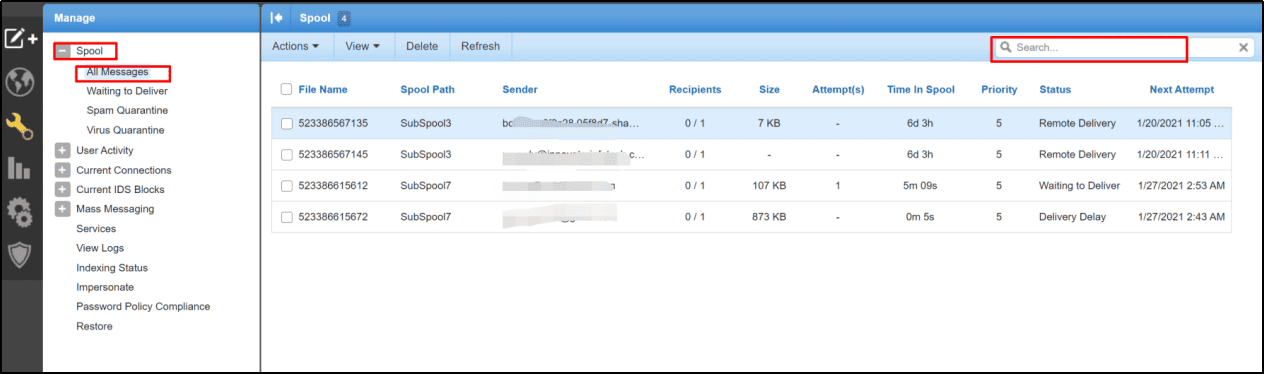Screen dimensions: 1264x374
Task: Sort by Size column header
Action: [769, 89]
